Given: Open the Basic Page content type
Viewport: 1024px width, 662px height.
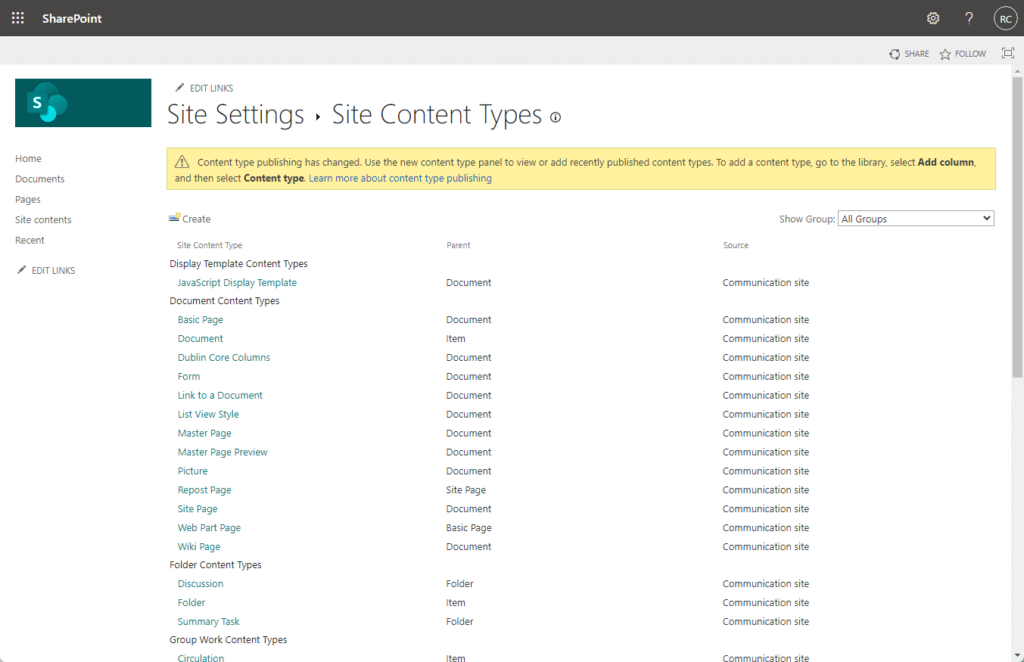Looking at the screenshot, I should (200, 320).
